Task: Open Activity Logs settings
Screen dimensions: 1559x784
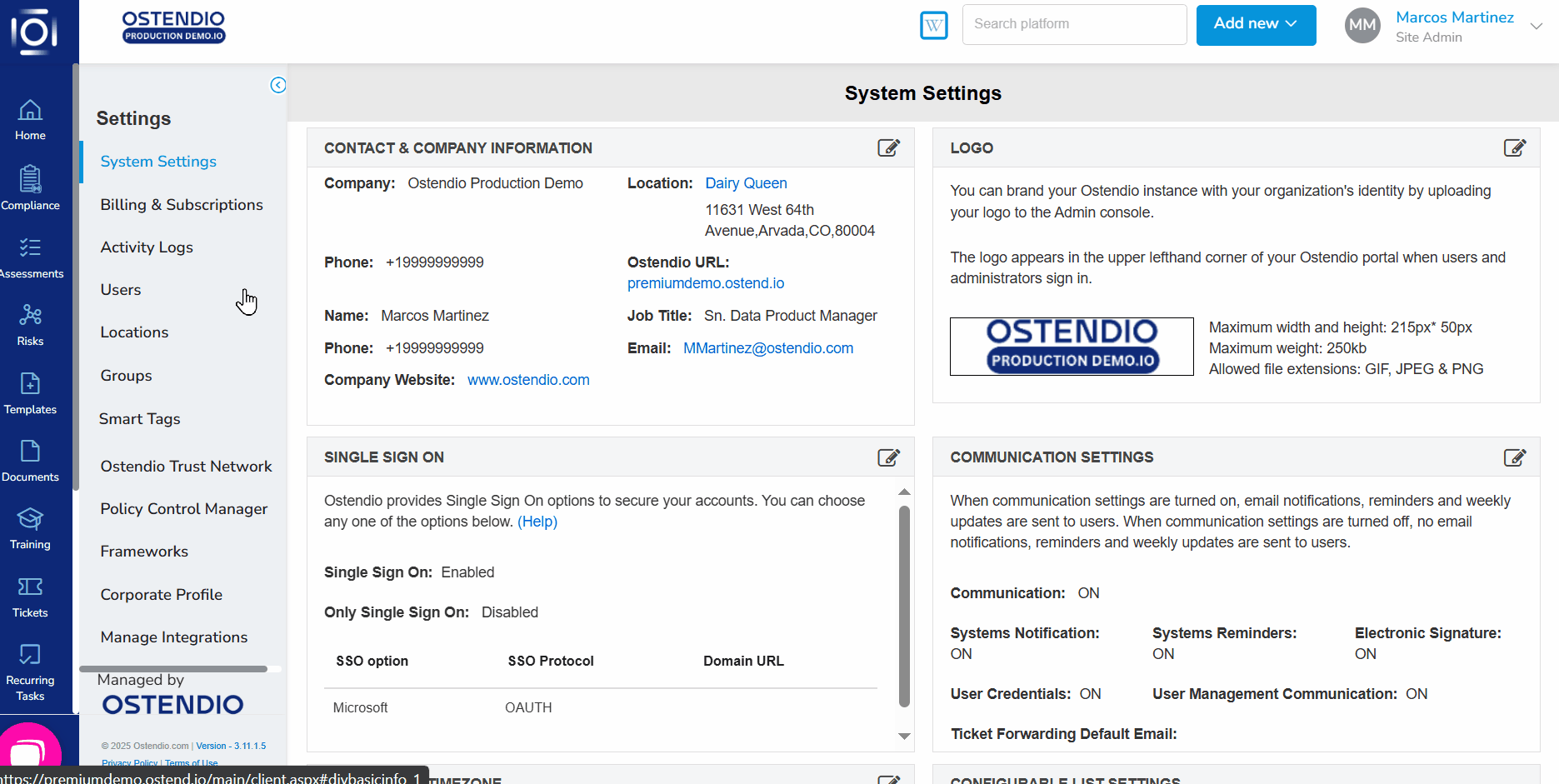Action: 147,247
